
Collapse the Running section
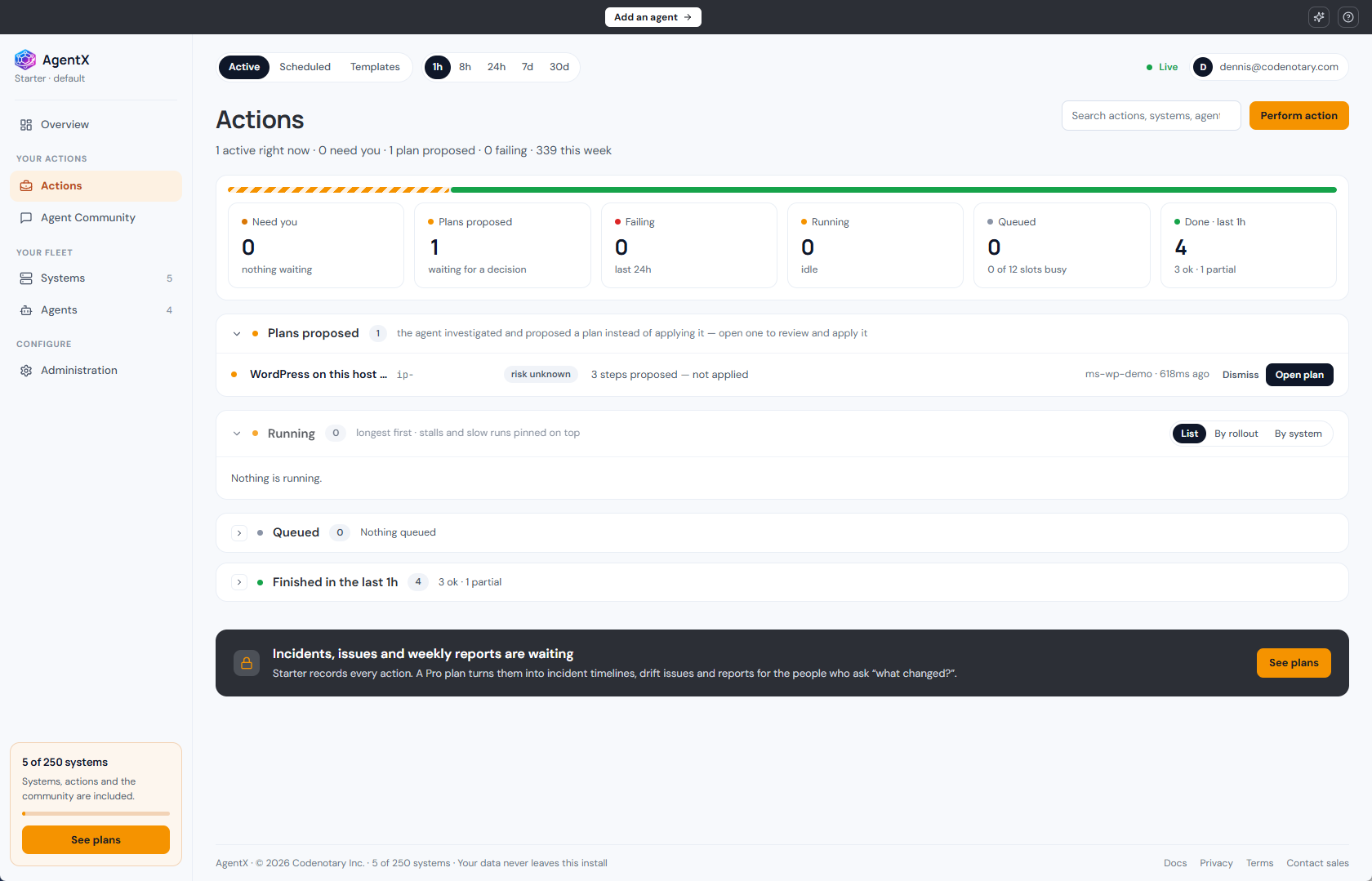coord(237,434)
